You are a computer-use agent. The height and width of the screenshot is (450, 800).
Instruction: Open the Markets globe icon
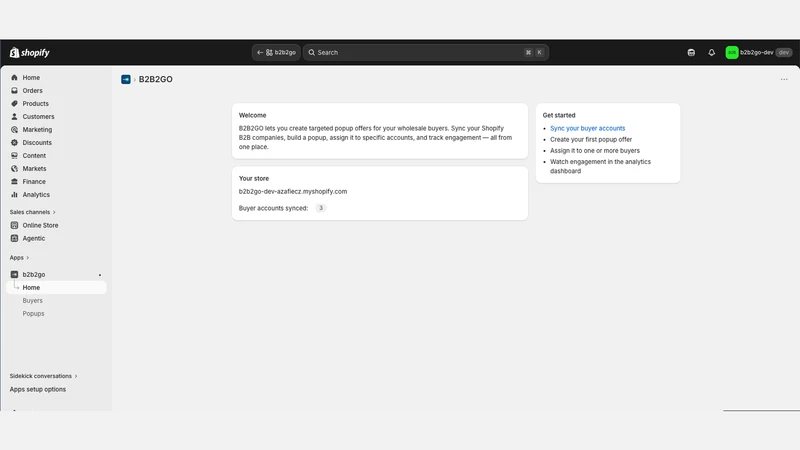click(x=14, y=168)
